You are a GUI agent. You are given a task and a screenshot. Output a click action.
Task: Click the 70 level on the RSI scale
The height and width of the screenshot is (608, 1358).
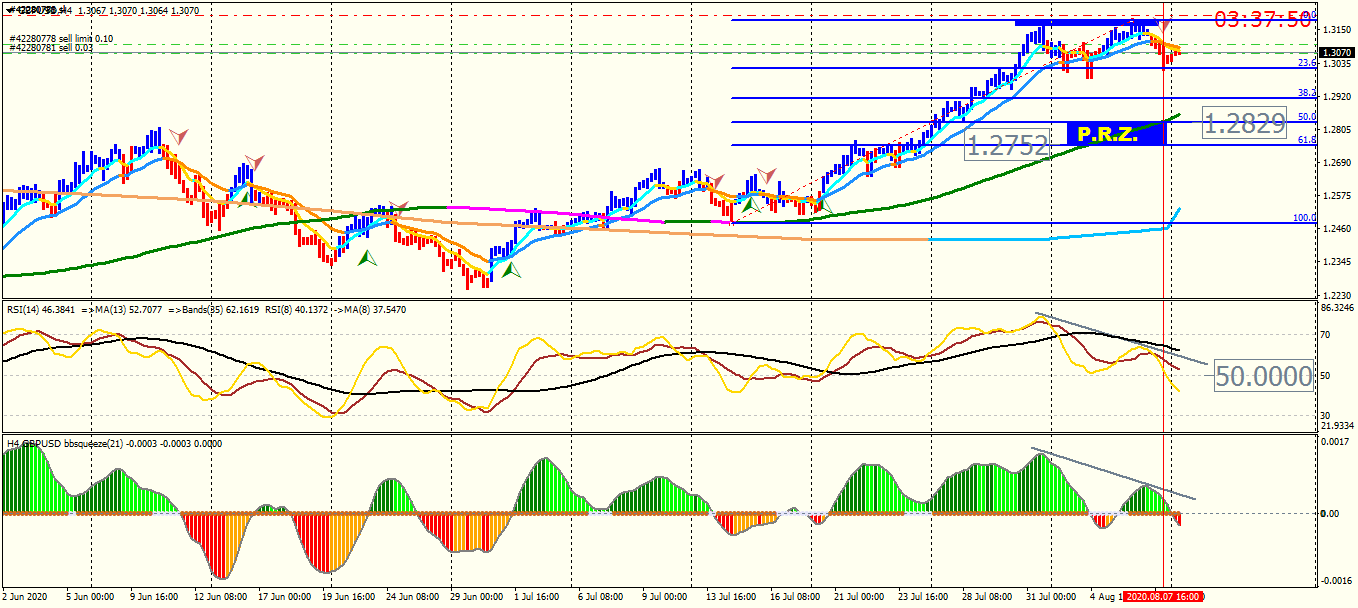click(1326, 336)
